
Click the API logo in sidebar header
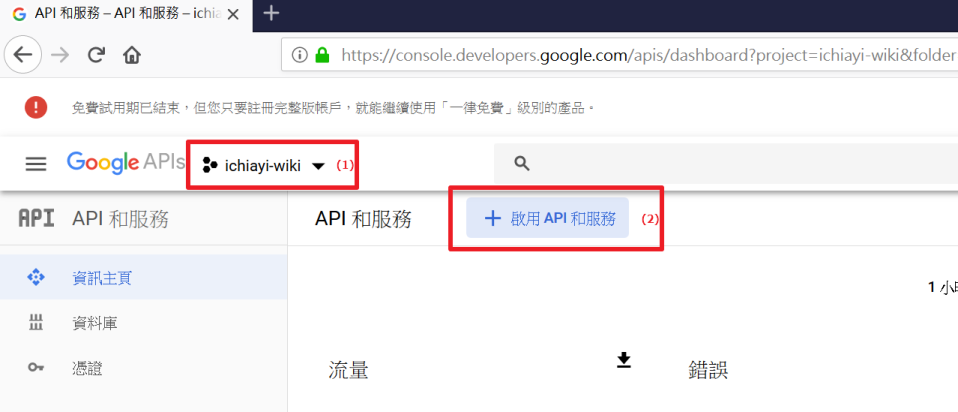click(36, 219)
